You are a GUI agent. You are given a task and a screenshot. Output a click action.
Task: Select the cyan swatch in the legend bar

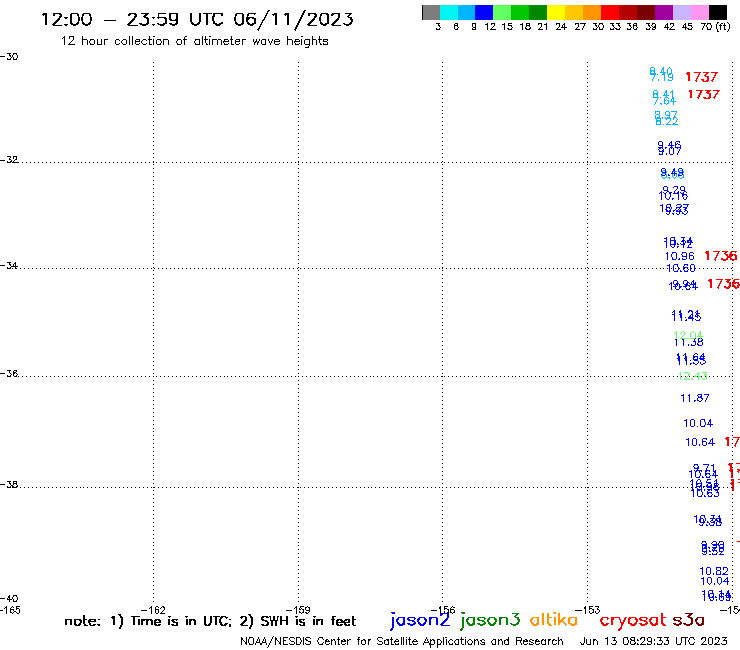[449, 12]
